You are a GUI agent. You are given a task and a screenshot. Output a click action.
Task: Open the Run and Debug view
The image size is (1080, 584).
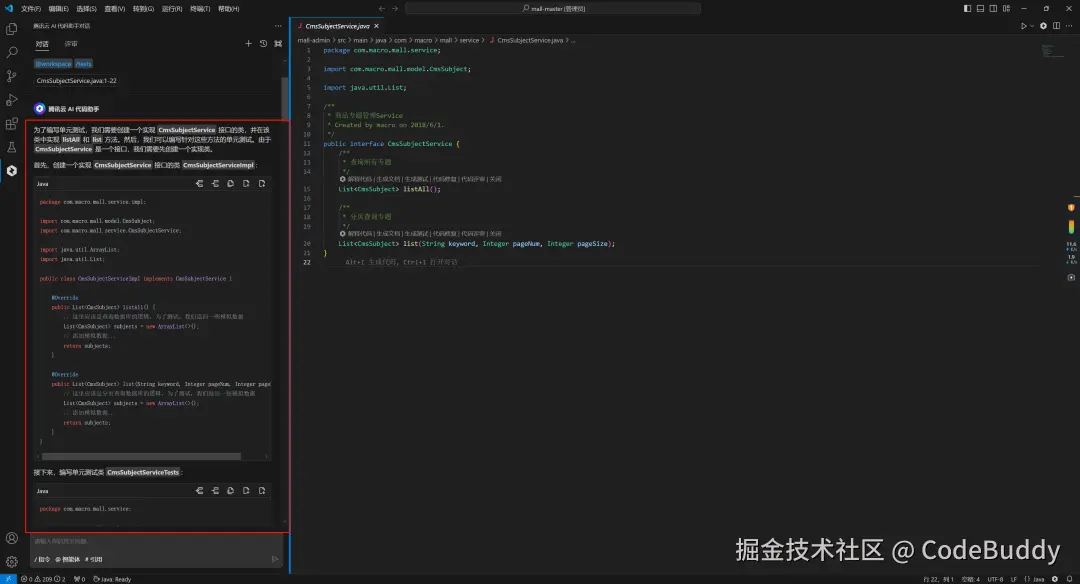coord(12,100)
